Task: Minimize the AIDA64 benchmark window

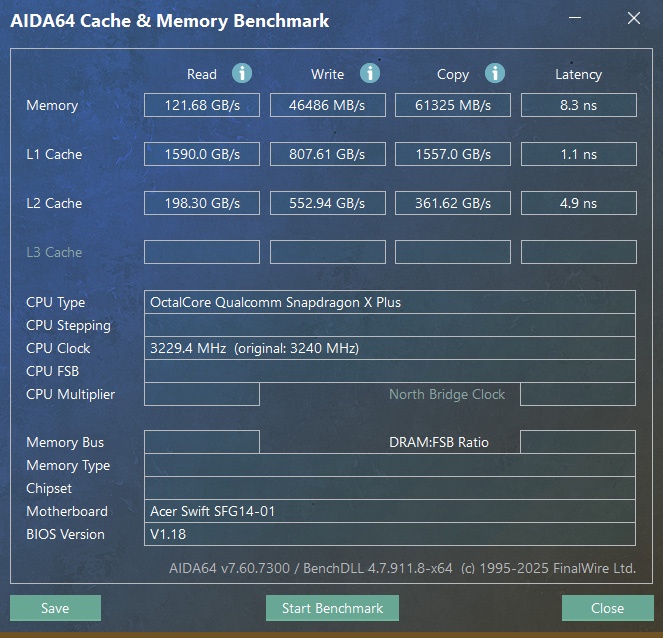Action: point(575,18)
